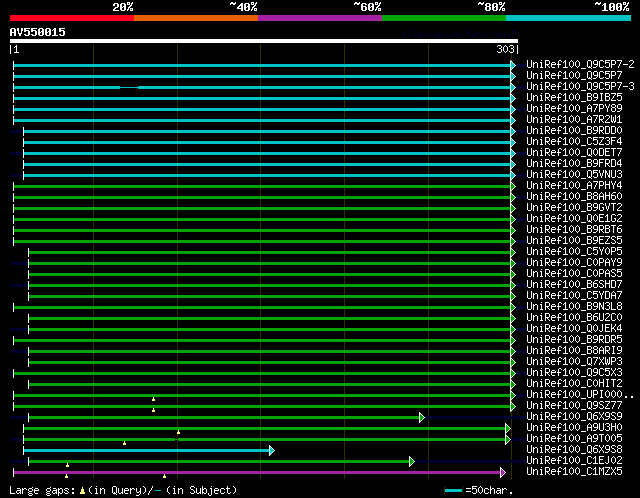Click the AV550015 query name

click(38, 32)
